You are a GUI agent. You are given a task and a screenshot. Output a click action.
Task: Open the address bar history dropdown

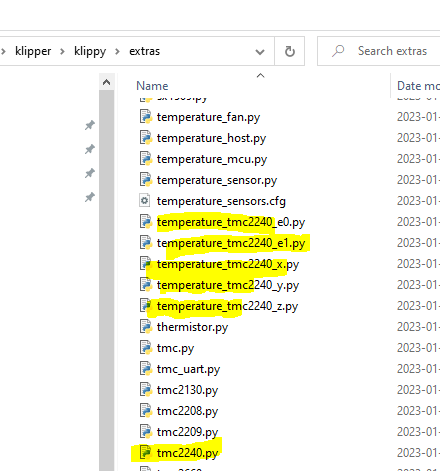(x=260, y=52)
